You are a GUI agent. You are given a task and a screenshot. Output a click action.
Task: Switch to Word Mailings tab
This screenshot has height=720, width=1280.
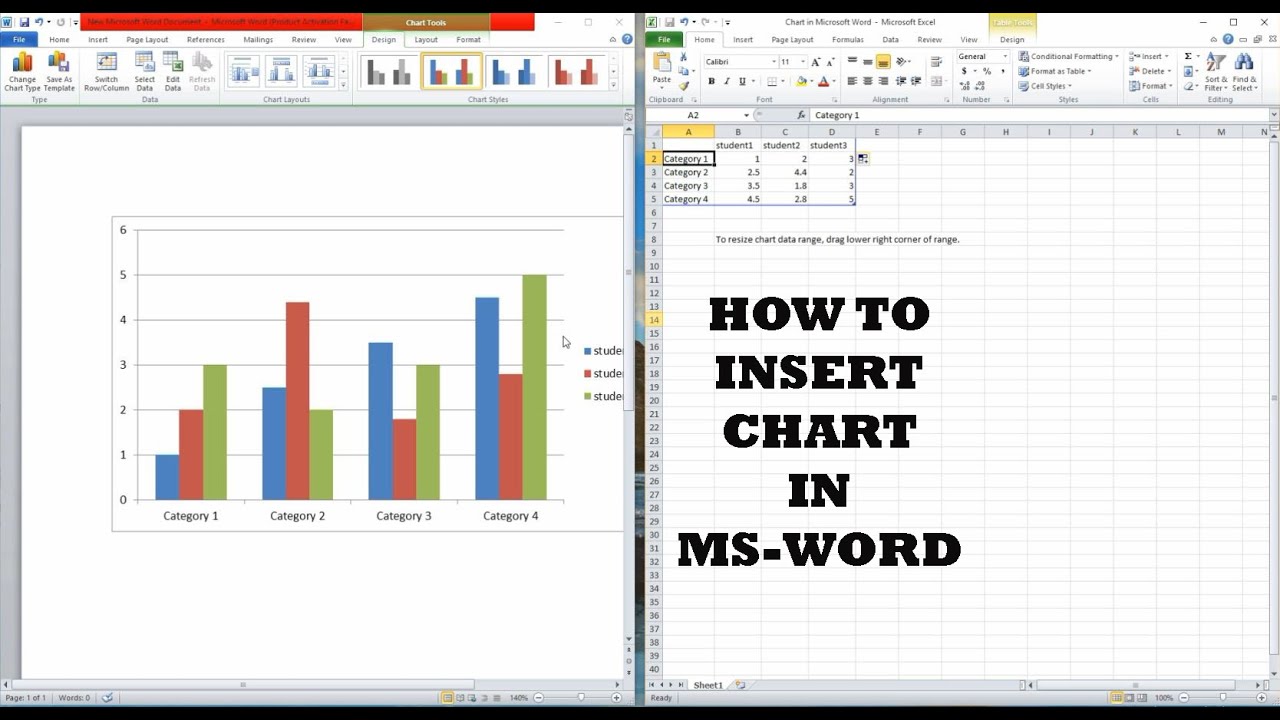258,40
